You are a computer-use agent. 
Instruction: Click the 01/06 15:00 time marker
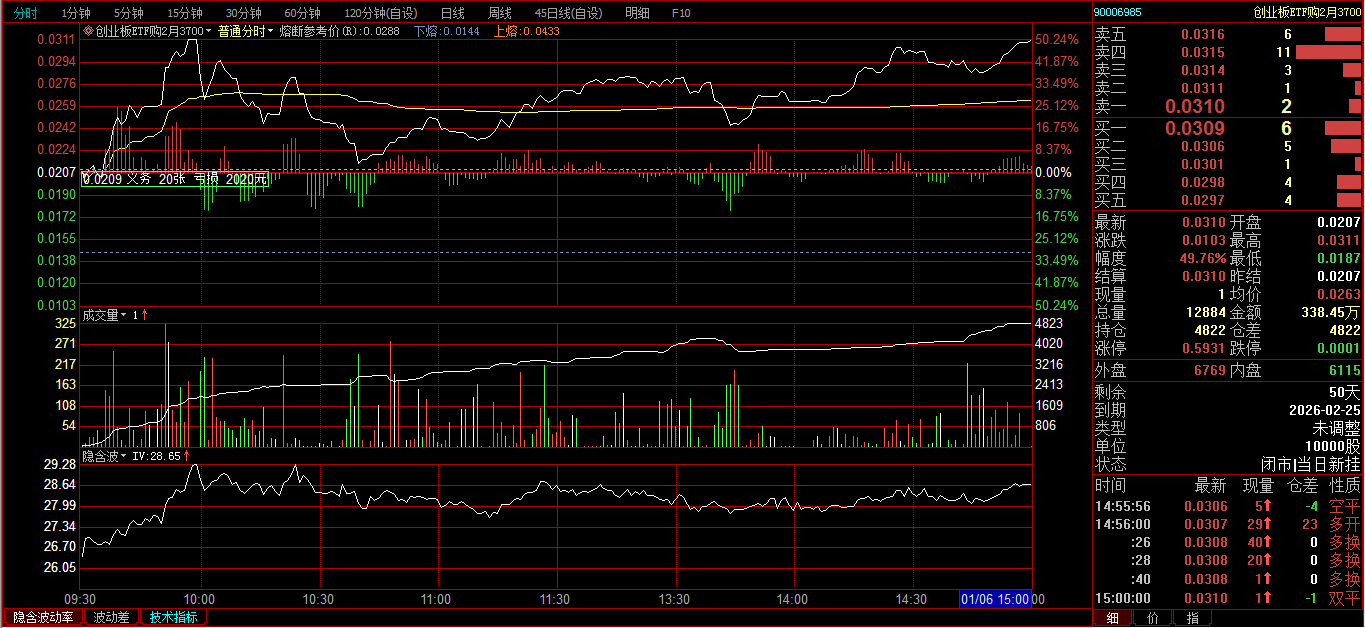pos(995,598)
